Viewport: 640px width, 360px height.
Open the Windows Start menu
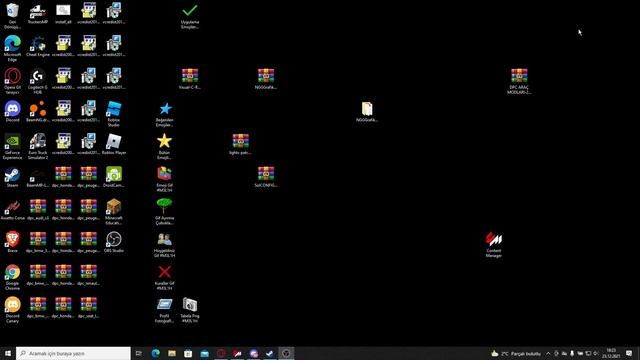point(8,353)
